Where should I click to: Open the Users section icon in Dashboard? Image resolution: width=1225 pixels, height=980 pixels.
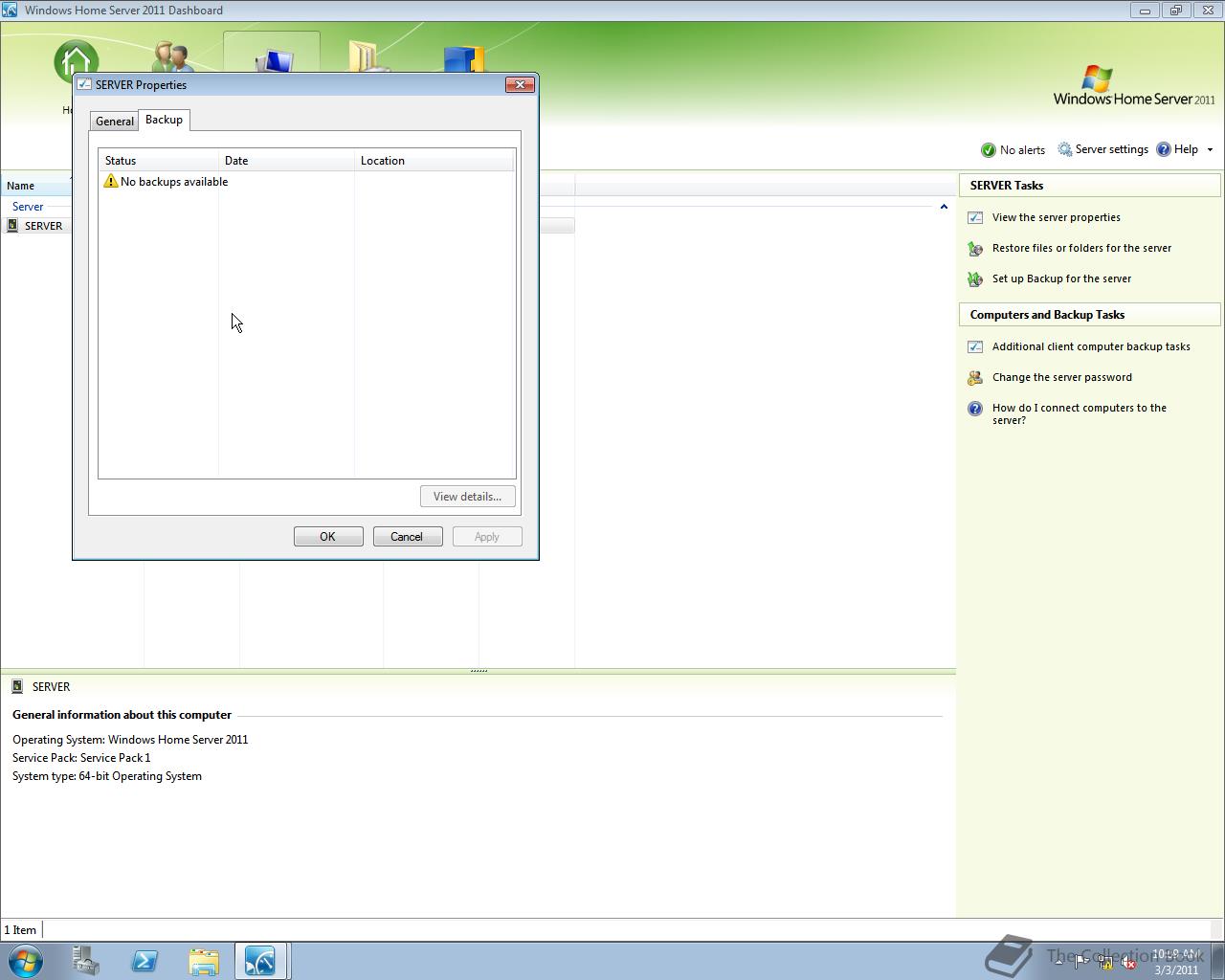pyautogui.click(x=174, y=56)
